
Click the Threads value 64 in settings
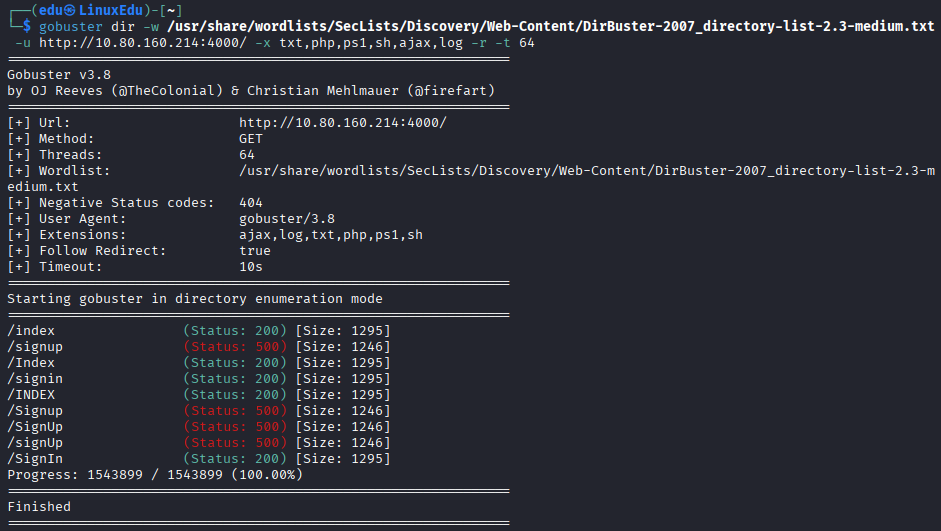[247, 155]
